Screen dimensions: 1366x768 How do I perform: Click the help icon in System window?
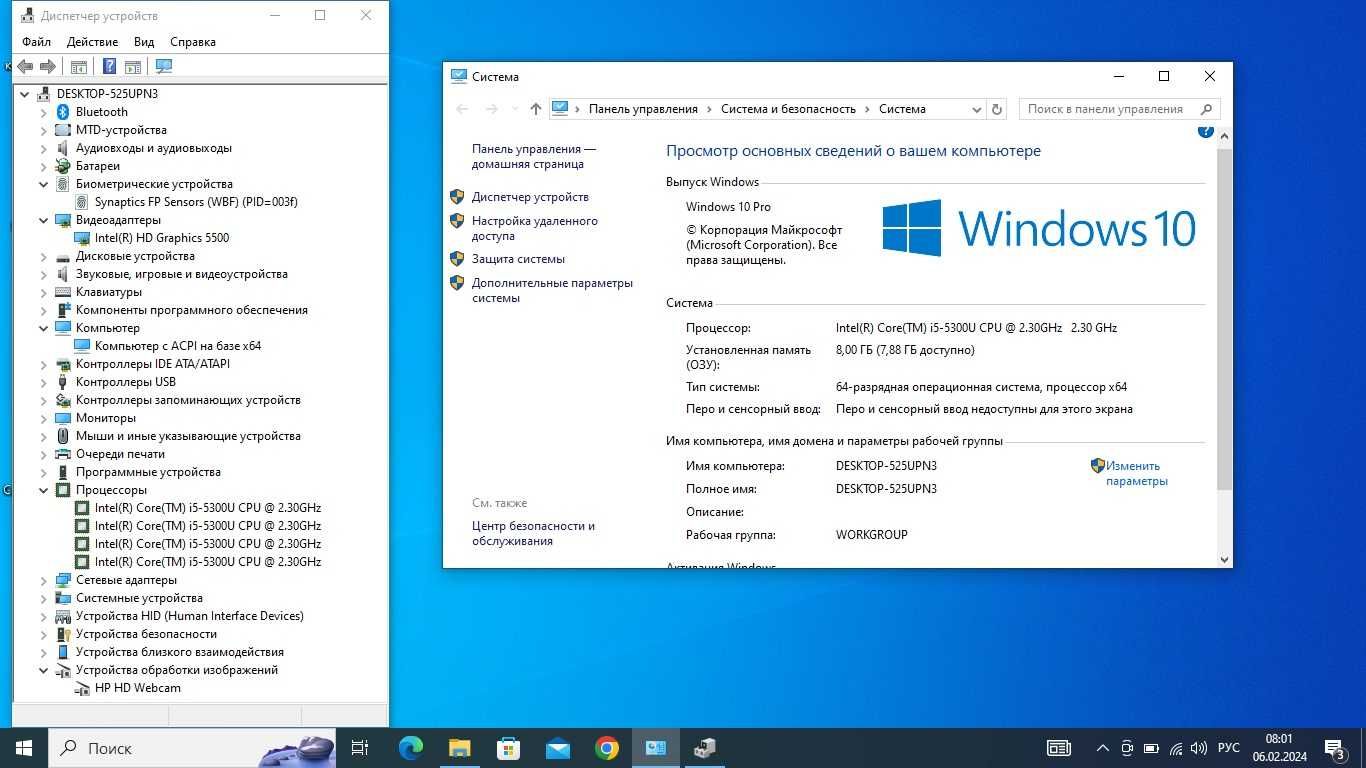click(1205, 131)
